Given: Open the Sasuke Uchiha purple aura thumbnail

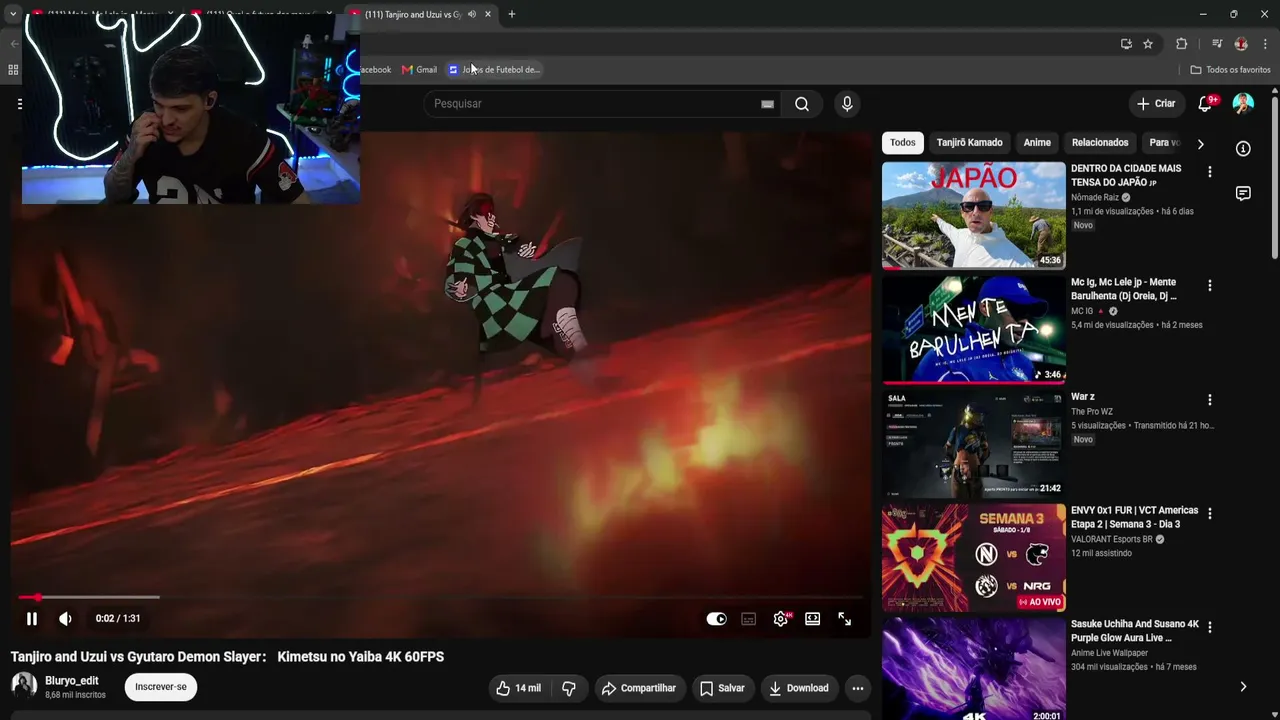Looking at the screenshot, I should pos(974,669).
